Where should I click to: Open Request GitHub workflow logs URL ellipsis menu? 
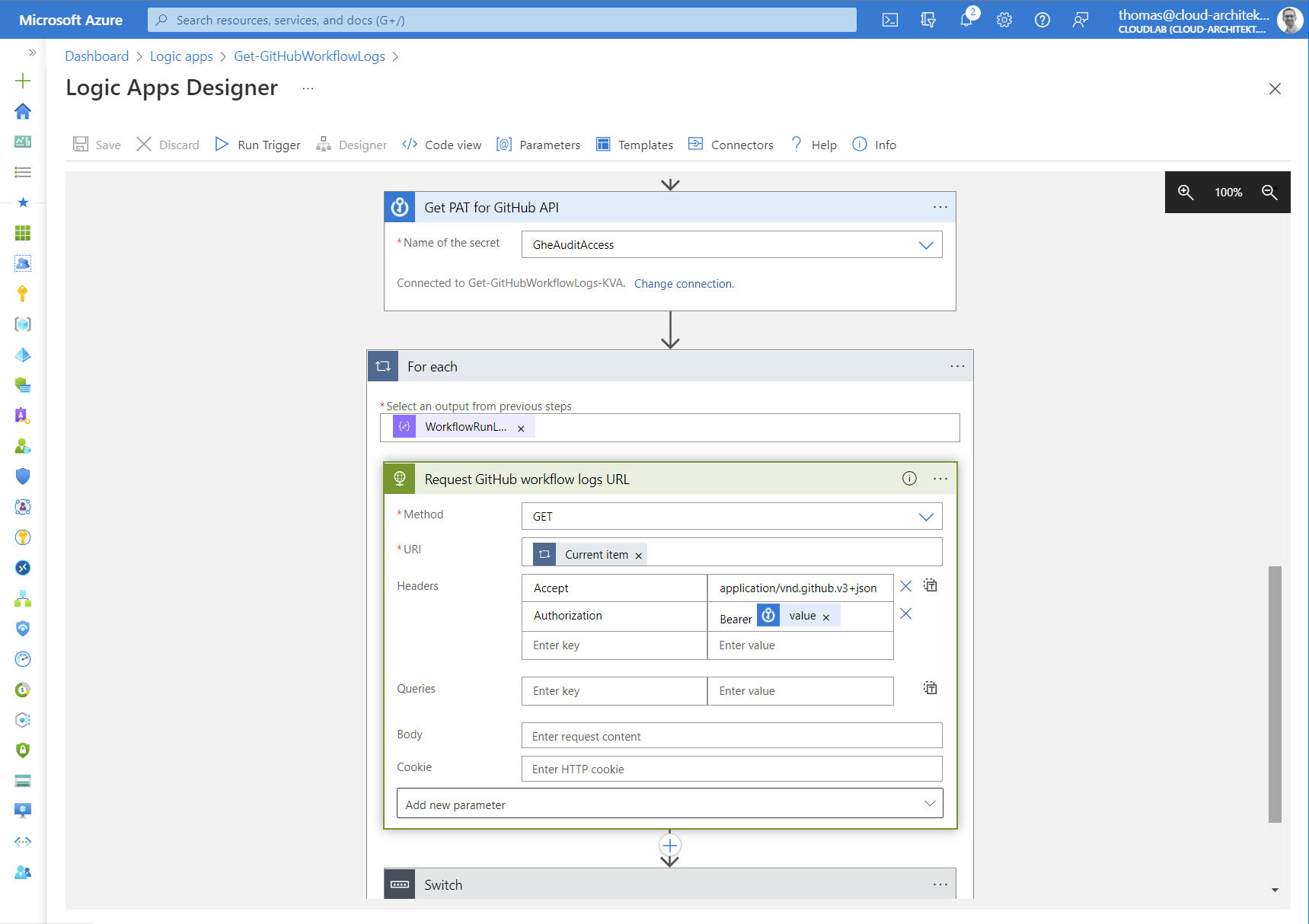[x=940, y=479]
